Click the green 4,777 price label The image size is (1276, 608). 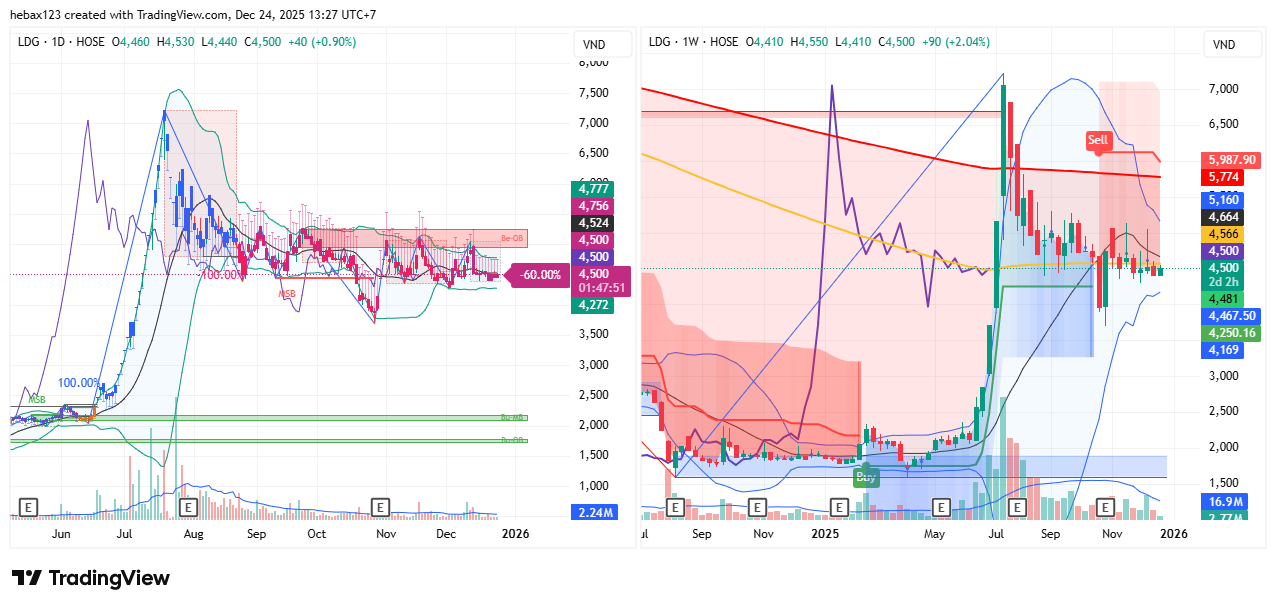pyautogui.click(x=595, y=188)
